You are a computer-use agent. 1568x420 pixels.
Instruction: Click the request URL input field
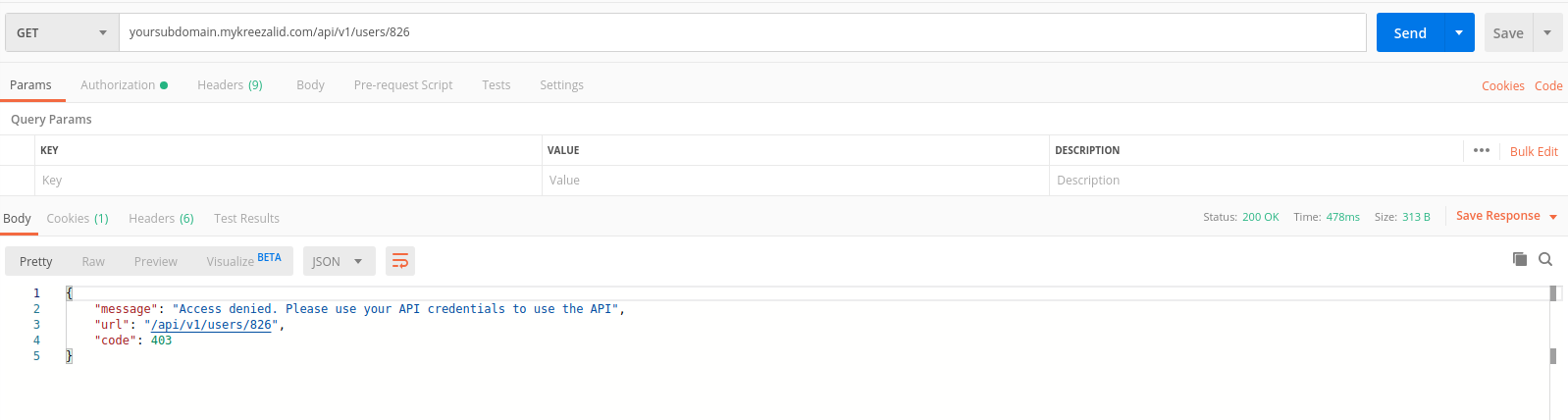pyautogui.click(x=742, y=32)
